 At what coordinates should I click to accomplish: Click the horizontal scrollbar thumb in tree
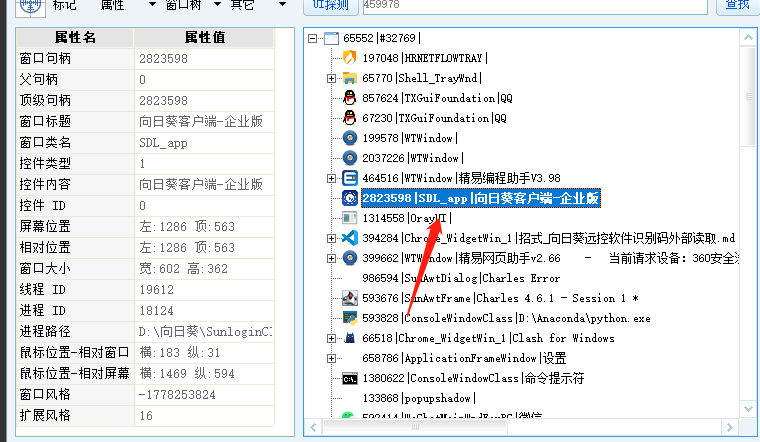tap(415, 427)
